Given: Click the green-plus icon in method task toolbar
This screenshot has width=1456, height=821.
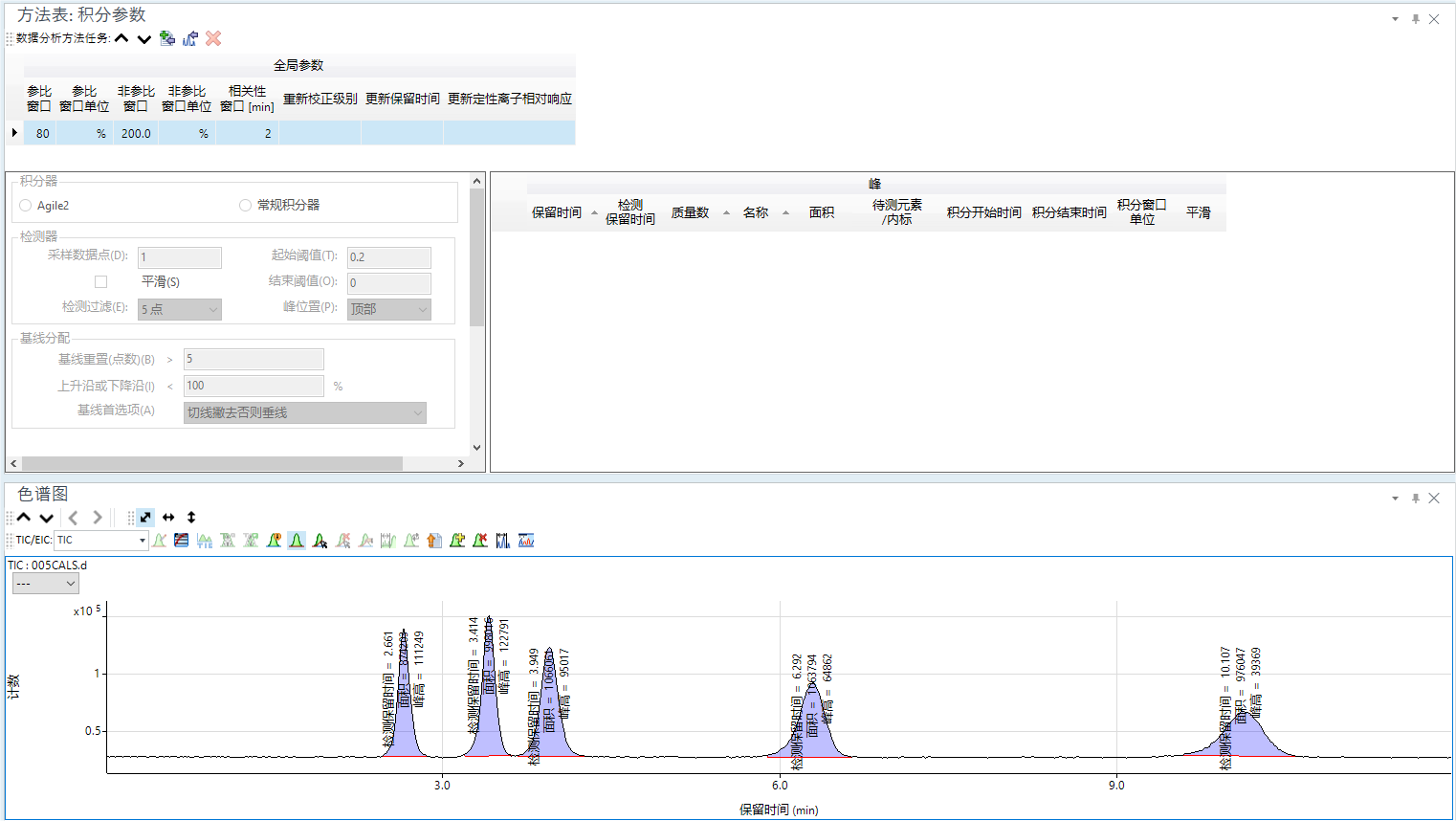Looking at the screenshot, I should click(x=167, y=38).
